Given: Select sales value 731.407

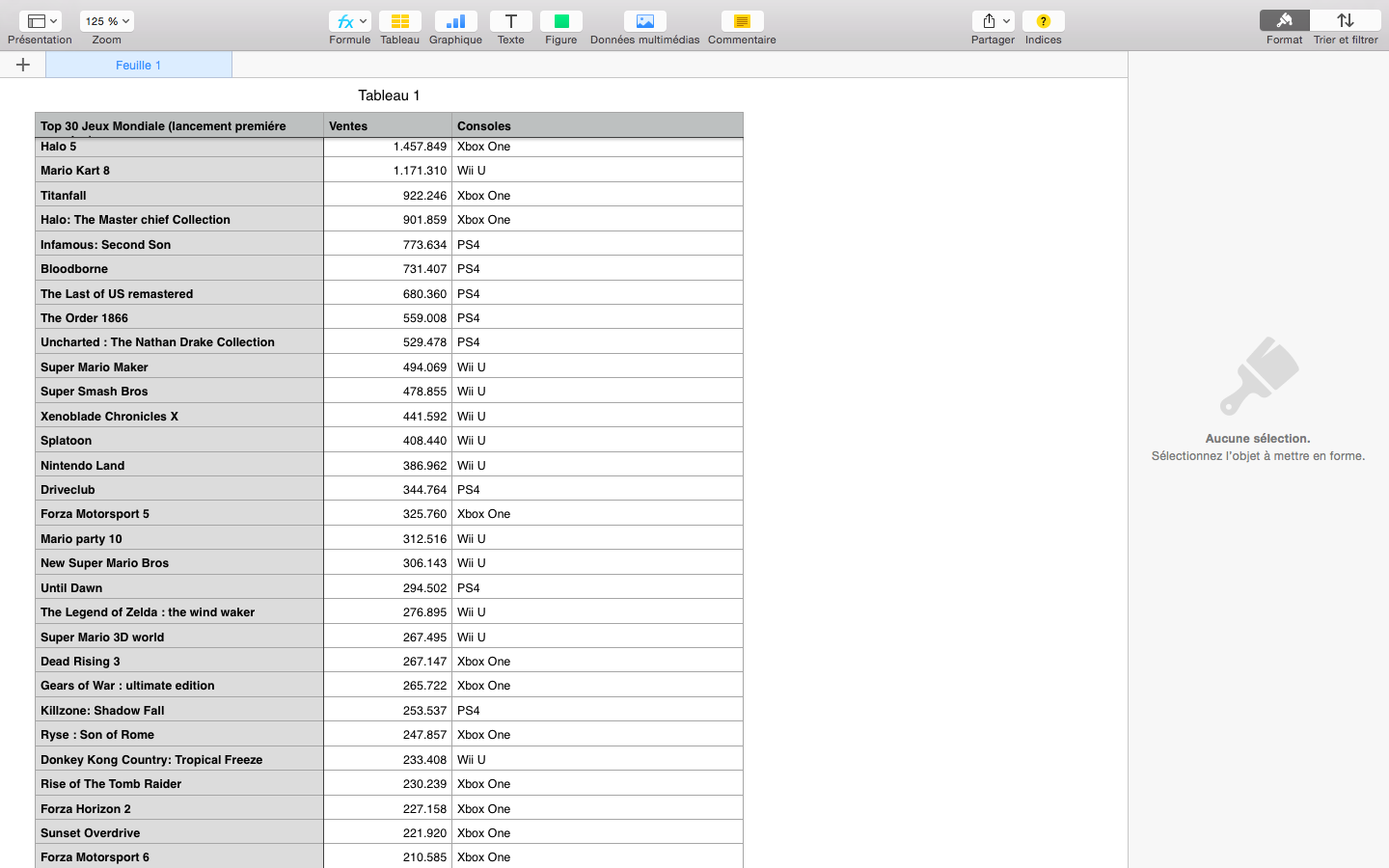Looking at the screenshot, I should pos(388,268).
